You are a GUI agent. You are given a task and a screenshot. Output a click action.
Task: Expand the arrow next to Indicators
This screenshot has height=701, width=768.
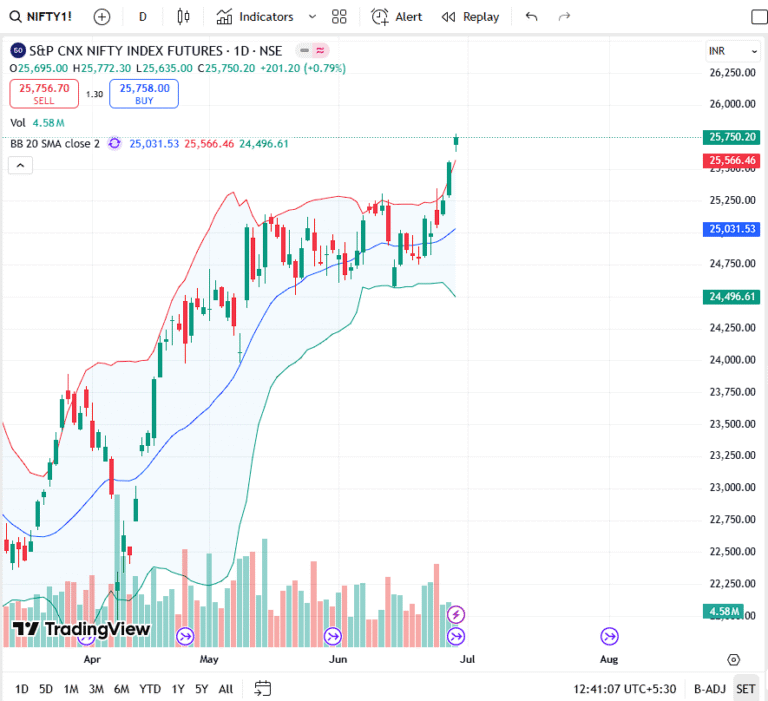tap(312, 17)
